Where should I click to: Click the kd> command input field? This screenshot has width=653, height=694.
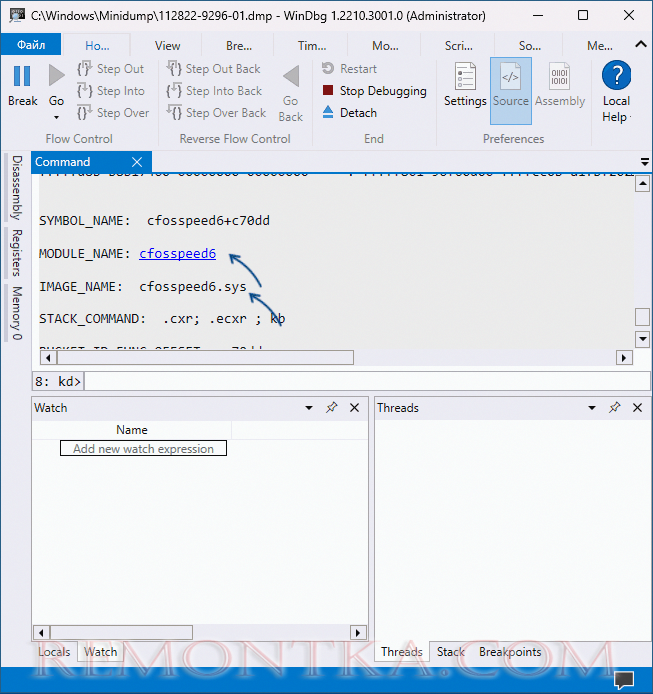pyautogui.click(x=367, y=381)
